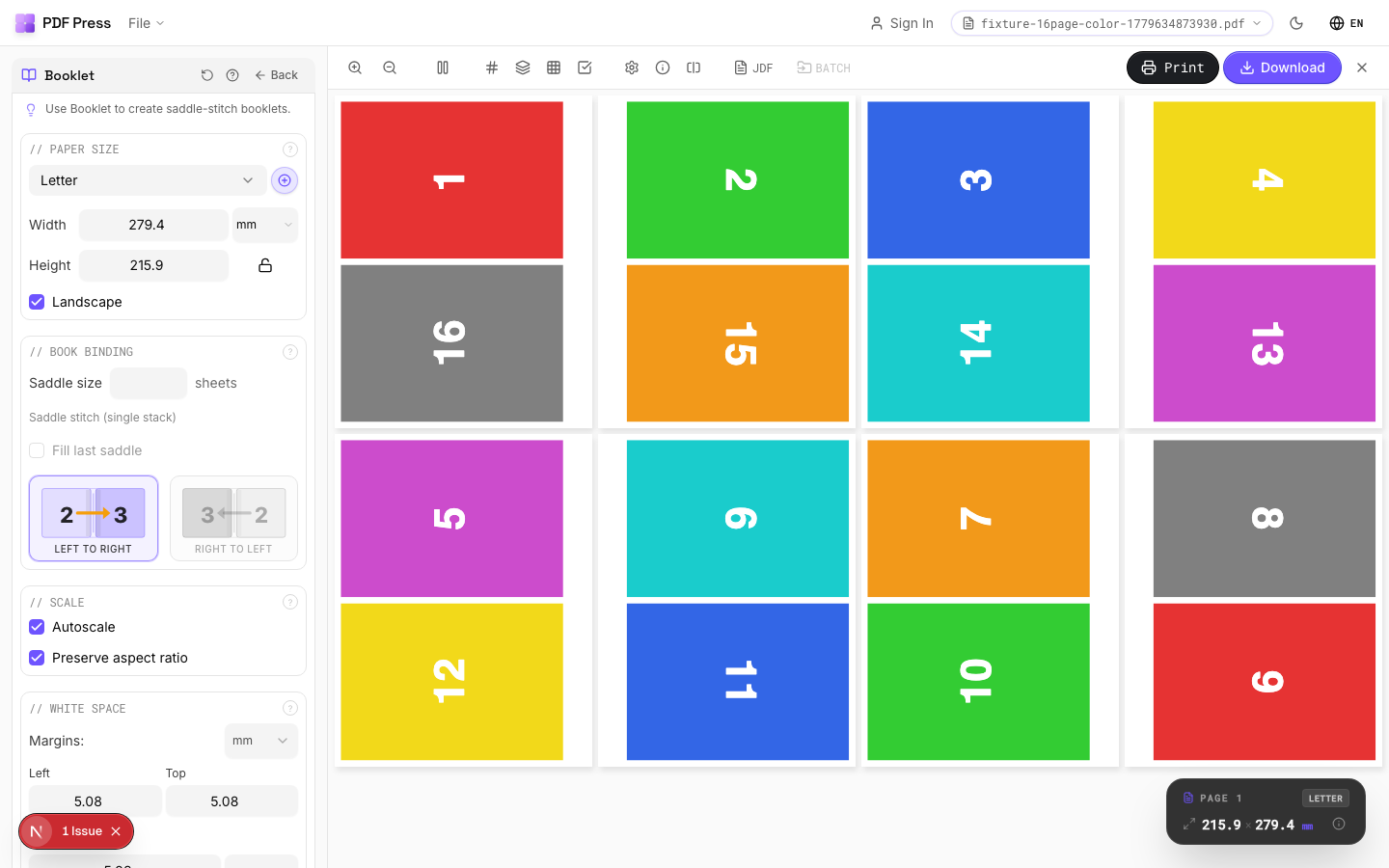This screenshot has height=868, width=1389.
Task: Click the info circle icon in the toolbar
Action: [663, 68]
